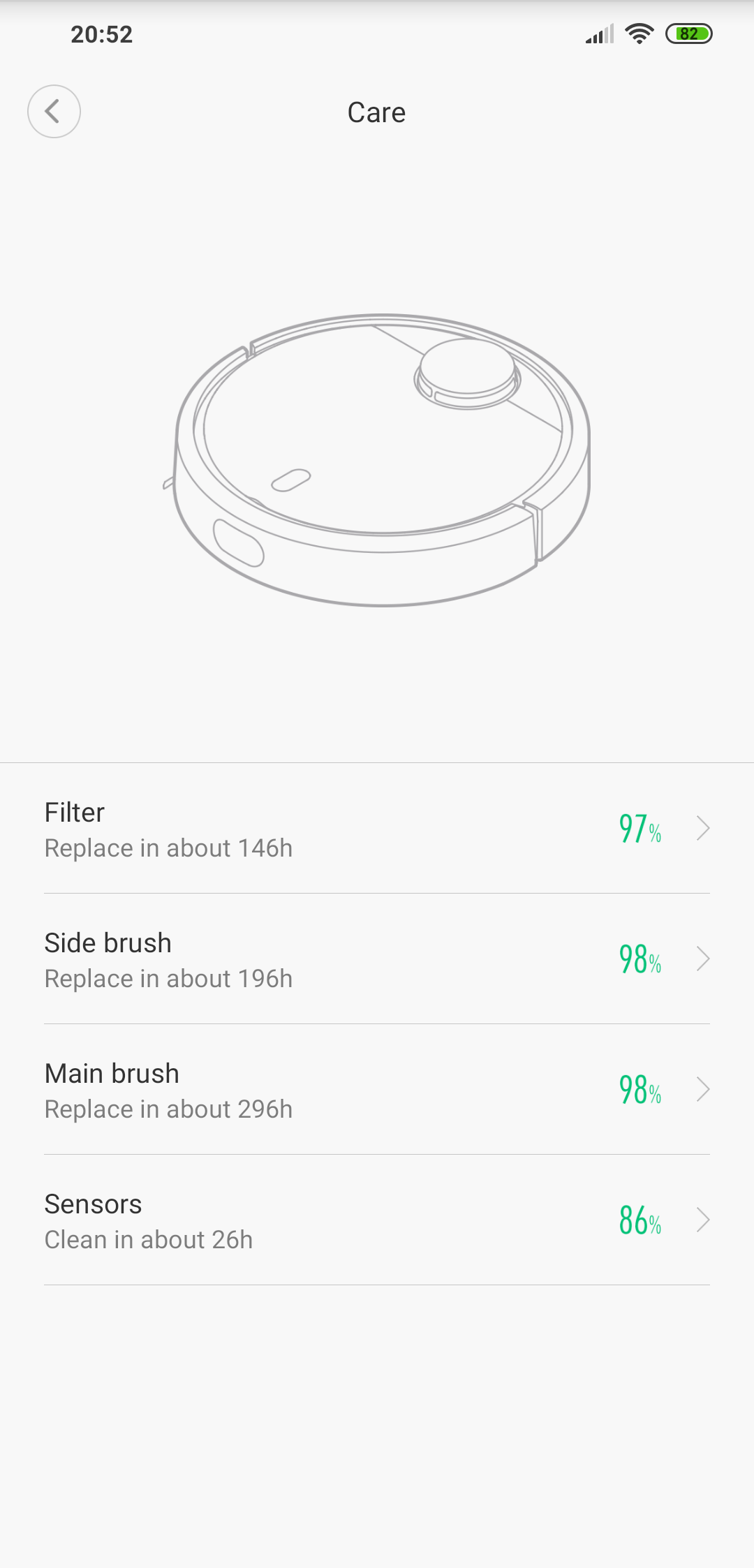Expand Main brush details via chevron
This screenshot has height=1568, width=754.
pos(703,1090)
